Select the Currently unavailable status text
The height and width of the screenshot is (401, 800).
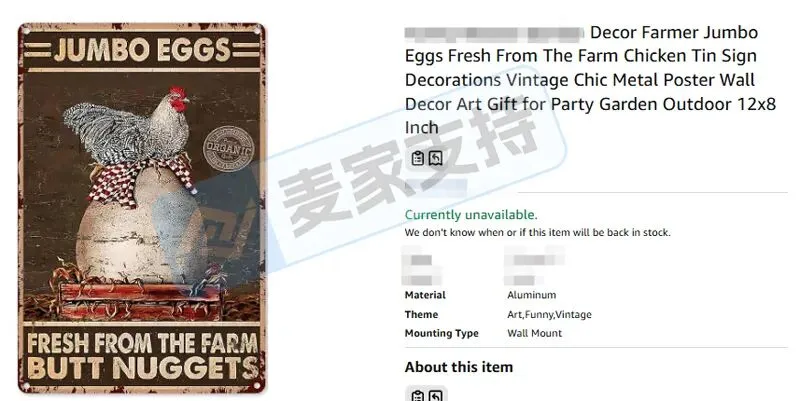point(471,215)
